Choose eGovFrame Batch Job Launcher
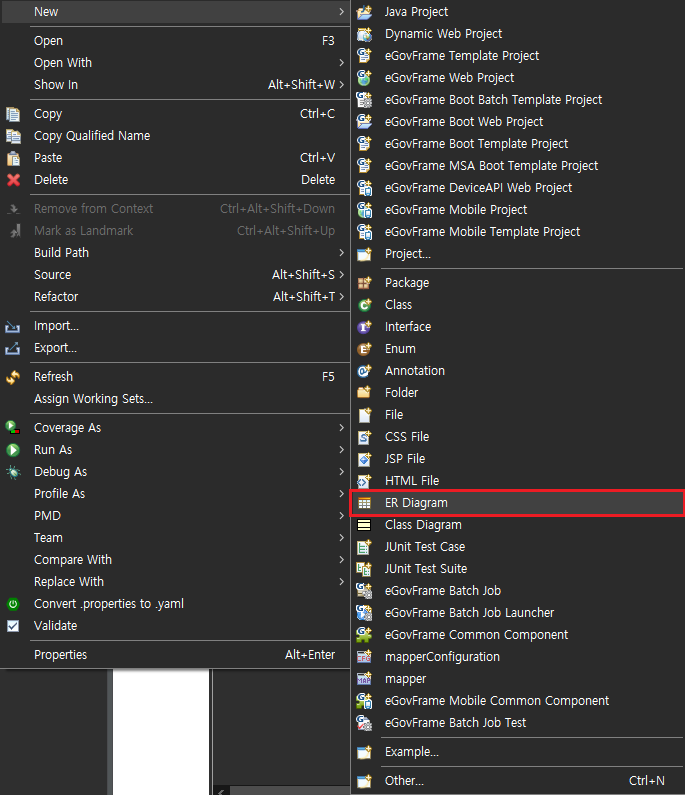 pyautogui.click(x=518, y=613)
